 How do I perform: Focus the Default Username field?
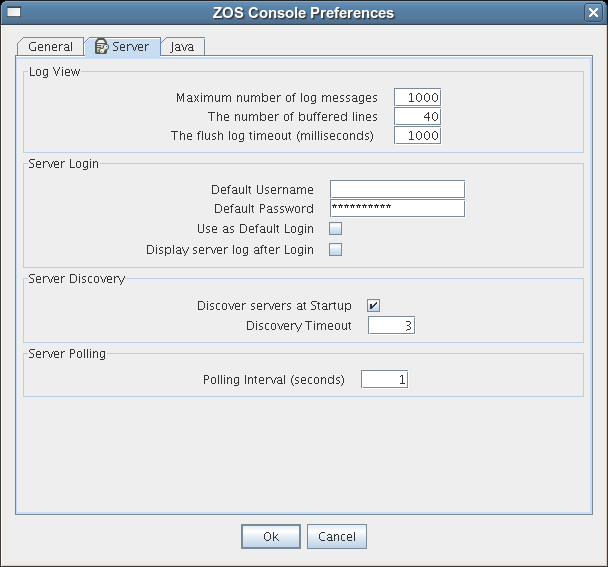(x=397, y=189)
